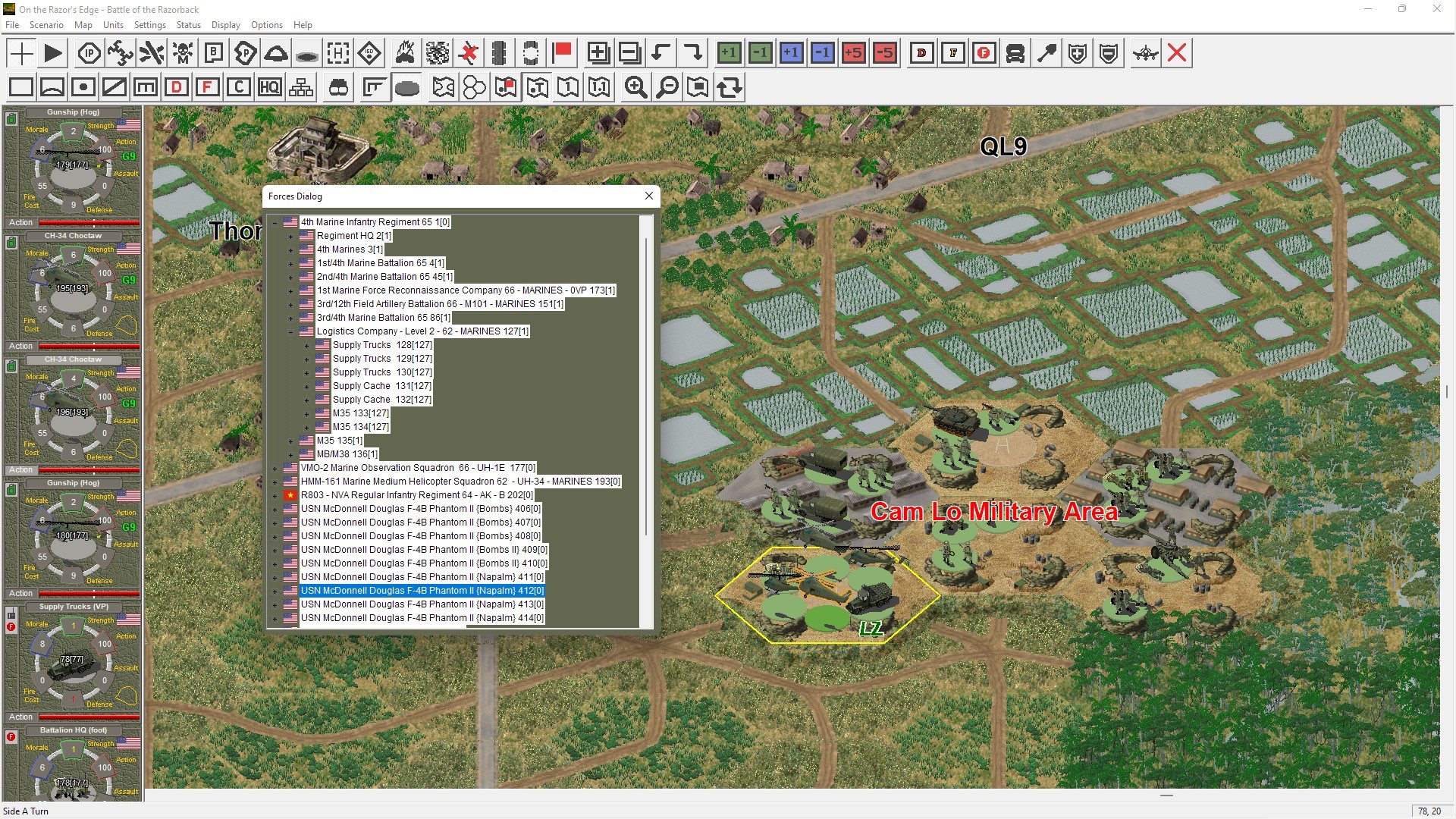Select Supply Cache 131[127] in the tree

(x=381, y=386)
